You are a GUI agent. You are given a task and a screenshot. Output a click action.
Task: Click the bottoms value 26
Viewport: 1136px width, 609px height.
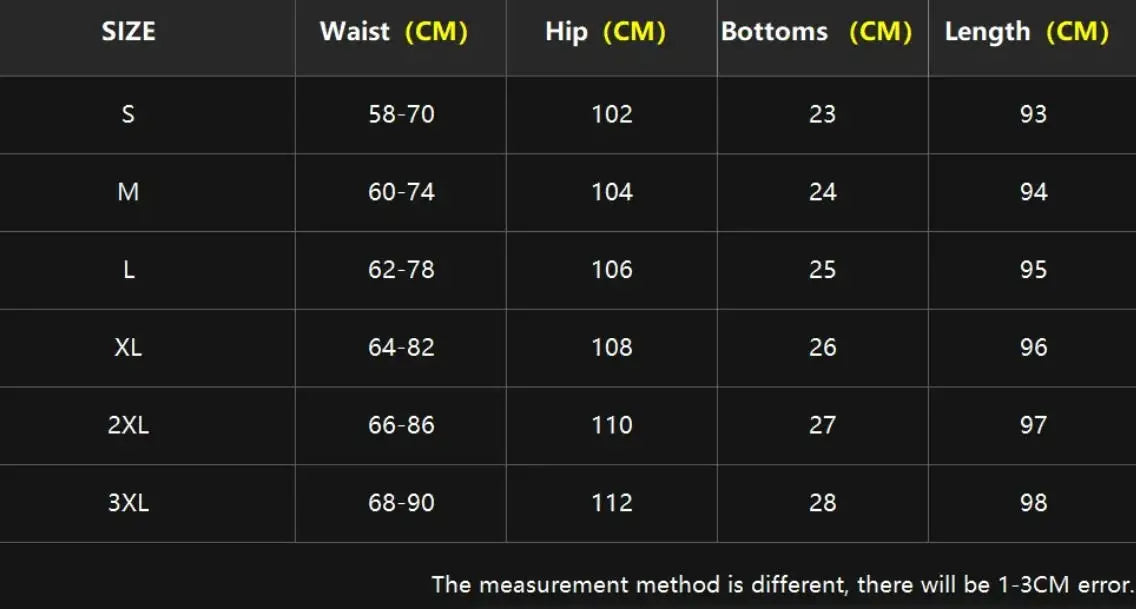pos(822,348)
